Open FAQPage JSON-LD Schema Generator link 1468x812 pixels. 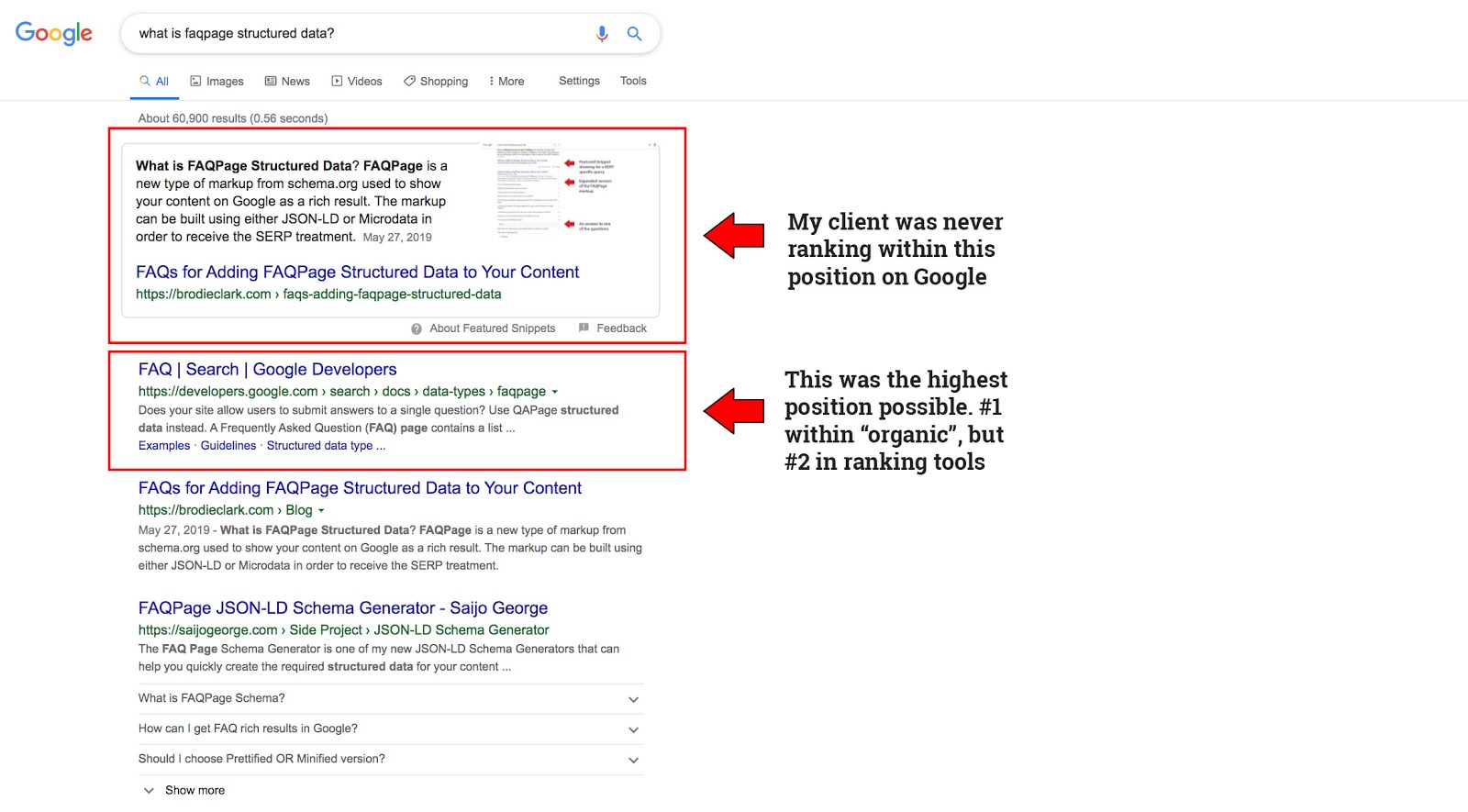coord(342,607)
